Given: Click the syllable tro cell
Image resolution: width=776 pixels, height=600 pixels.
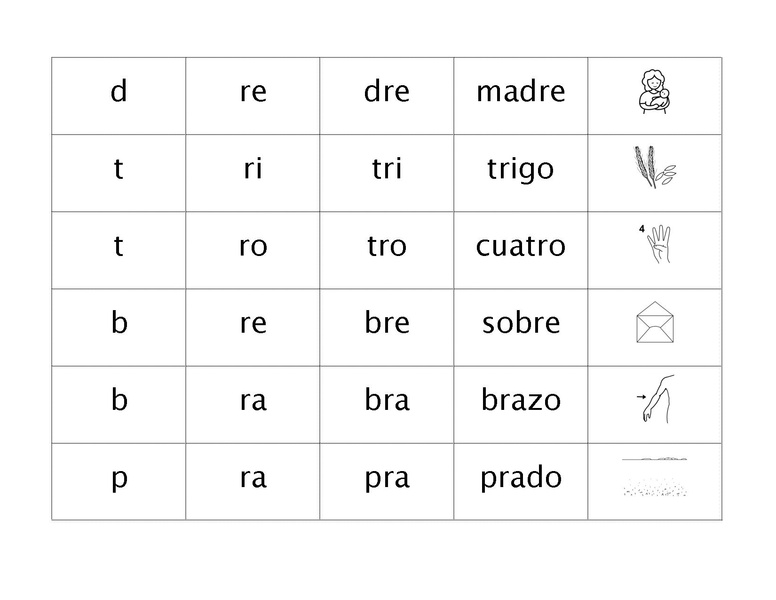Looking at the screenshot, I should [387, 250].
